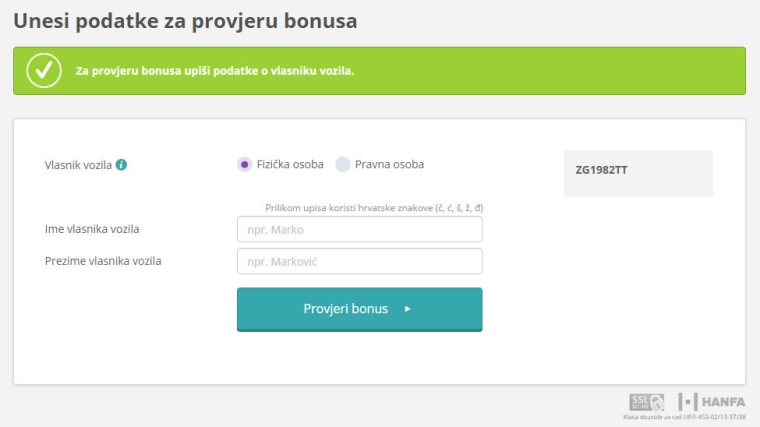Select the Fizička osoba radio button
760x427 pixels.
point(245,165)
